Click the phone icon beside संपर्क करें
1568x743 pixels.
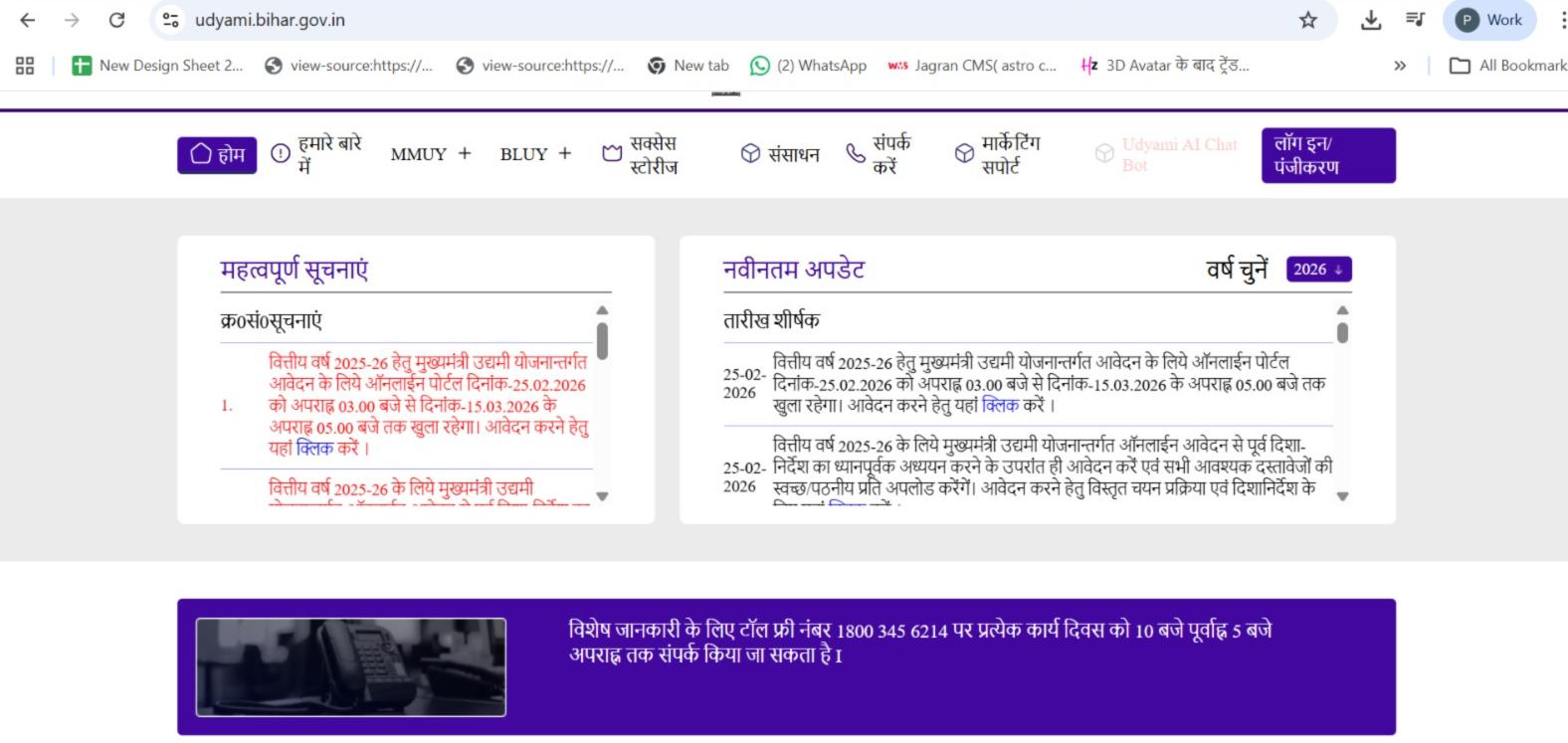click(x=856, y=152)
